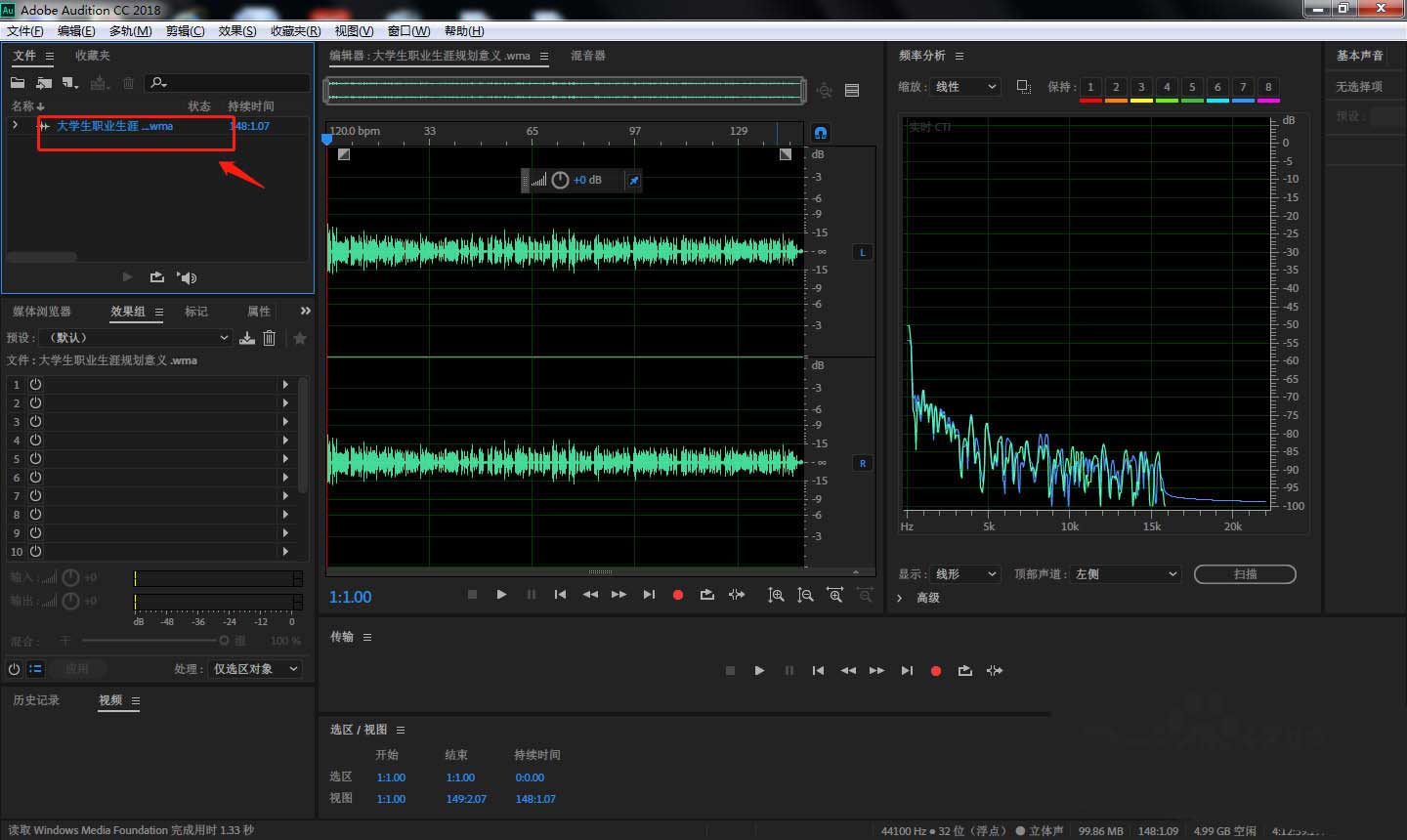Toggle power for effect slot 1

[35, 385]
